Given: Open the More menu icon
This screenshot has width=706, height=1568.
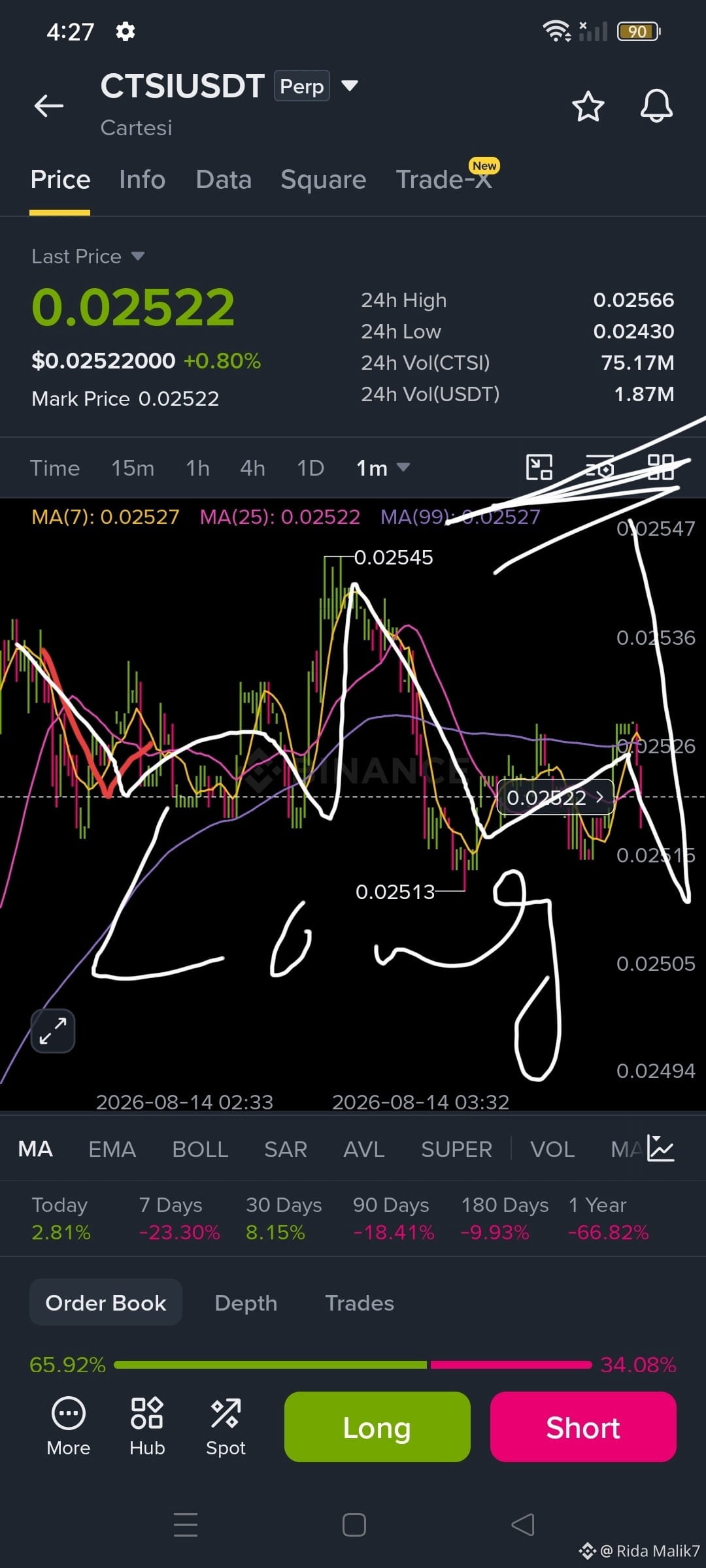Looking at the screenshot, I should [x=68, y=1427].
